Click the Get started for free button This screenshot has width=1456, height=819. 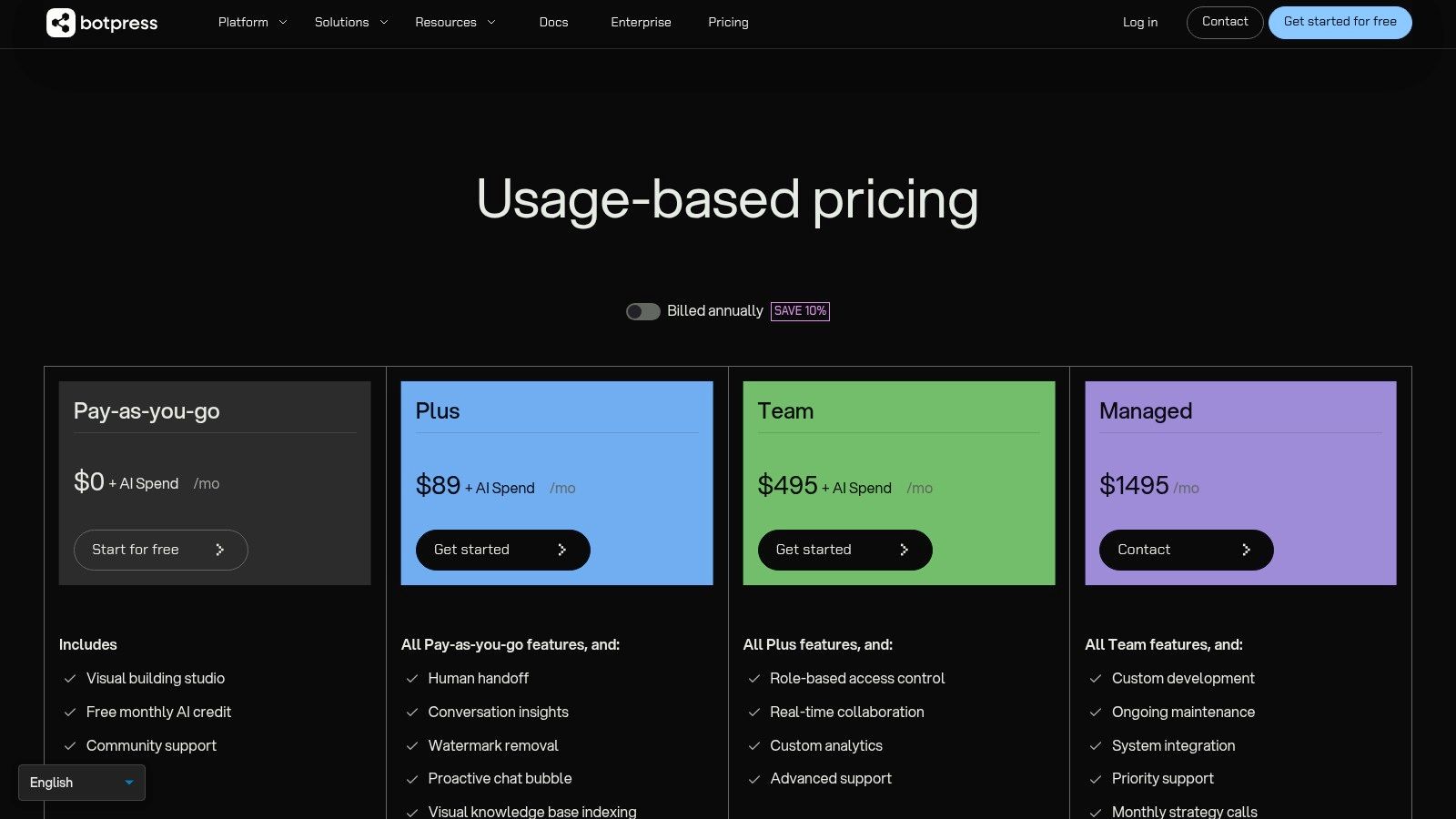coord(1340,23)
